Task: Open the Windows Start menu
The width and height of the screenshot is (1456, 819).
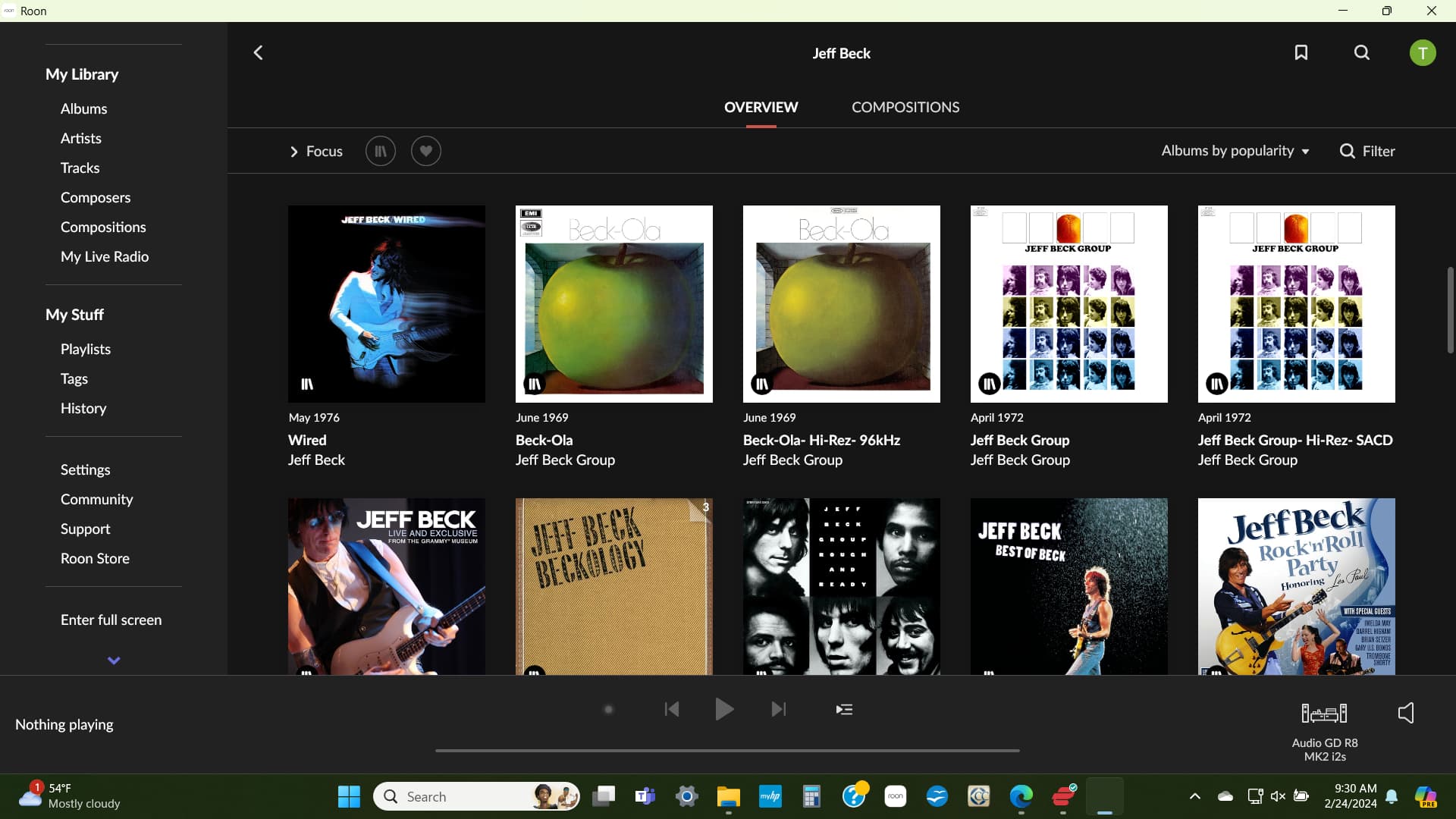Action: pyautogui.click(x=349, y=796)
